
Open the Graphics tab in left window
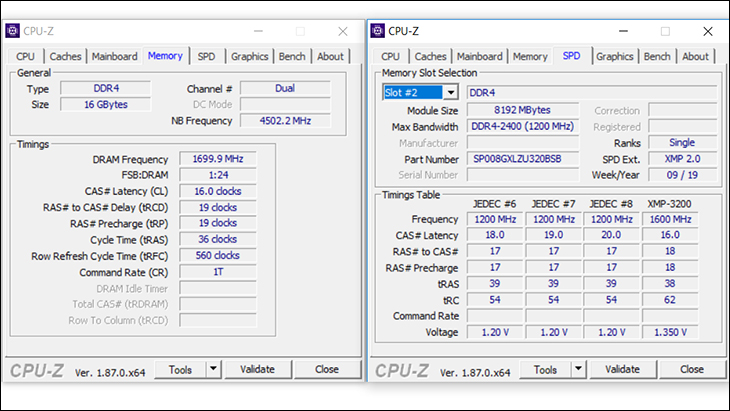pos(250,56)
